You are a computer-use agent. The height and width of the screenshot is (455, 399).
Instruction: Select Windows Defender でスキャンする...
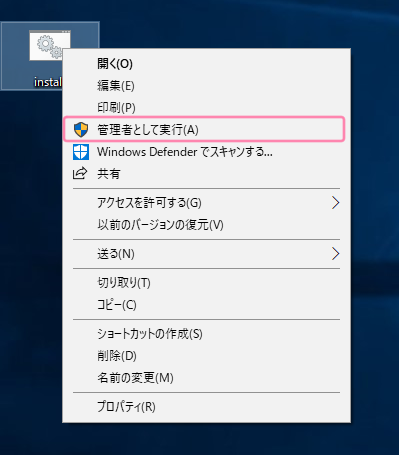[x=206, y=152]
